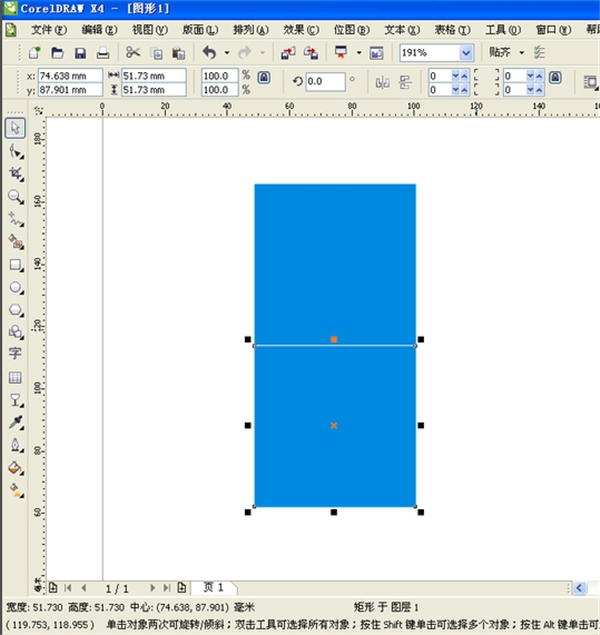600x635 pixels.
Task: Open the 表格(T) menu
Action: (x=452, y=30)
